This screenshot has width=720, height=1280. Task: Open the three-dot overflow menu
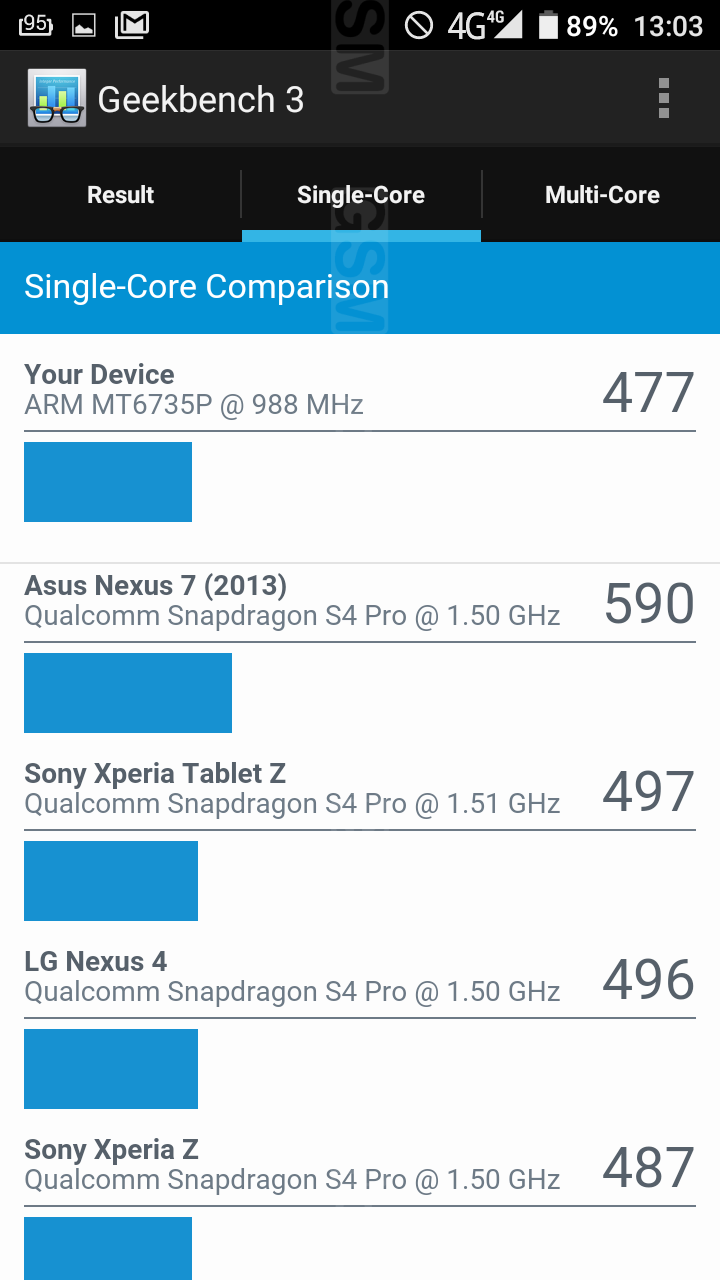tap(663, 99)
